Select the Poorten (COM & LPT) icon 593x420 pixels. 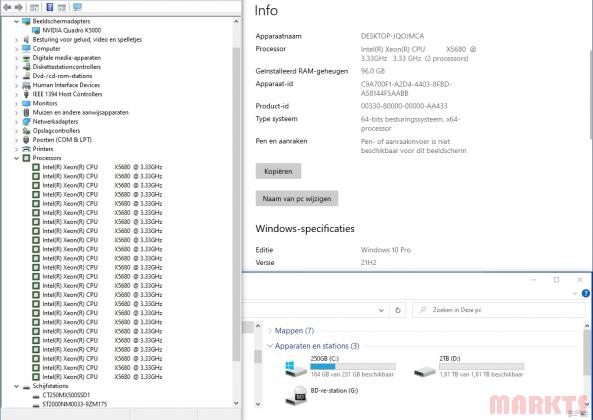26,140
